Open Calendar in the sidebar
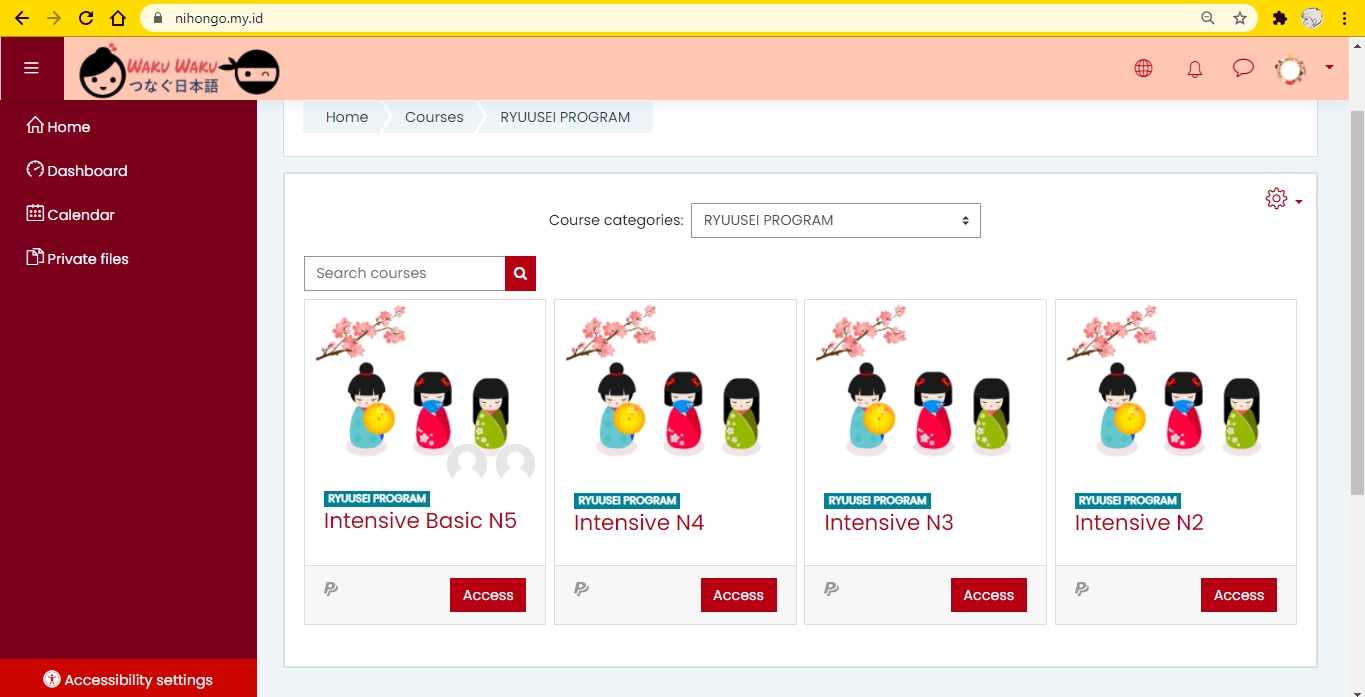This screenshot has width=1365, height=697. click(70, 215)
